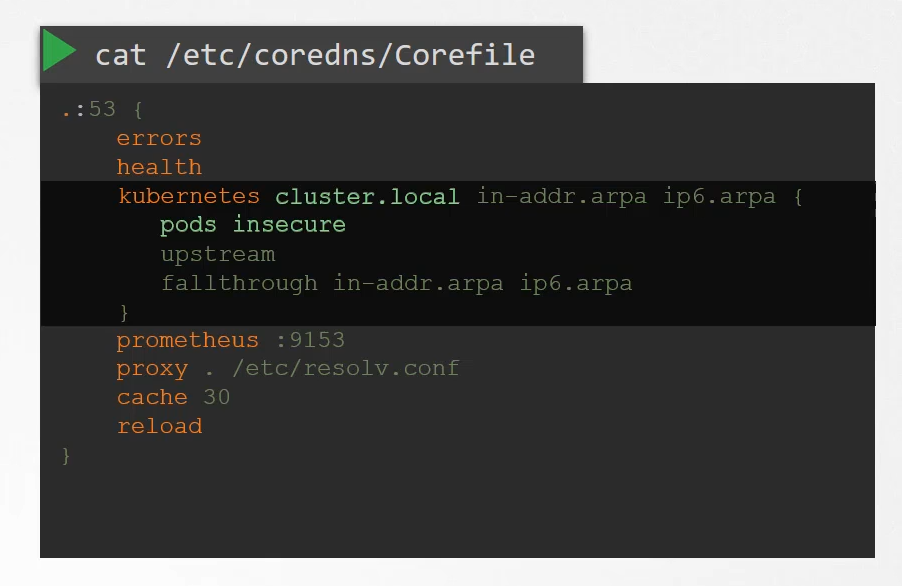Viewport: 902px width, 586px height.
Task: Click the /etc/resolv.conf path
Action: 346,368
